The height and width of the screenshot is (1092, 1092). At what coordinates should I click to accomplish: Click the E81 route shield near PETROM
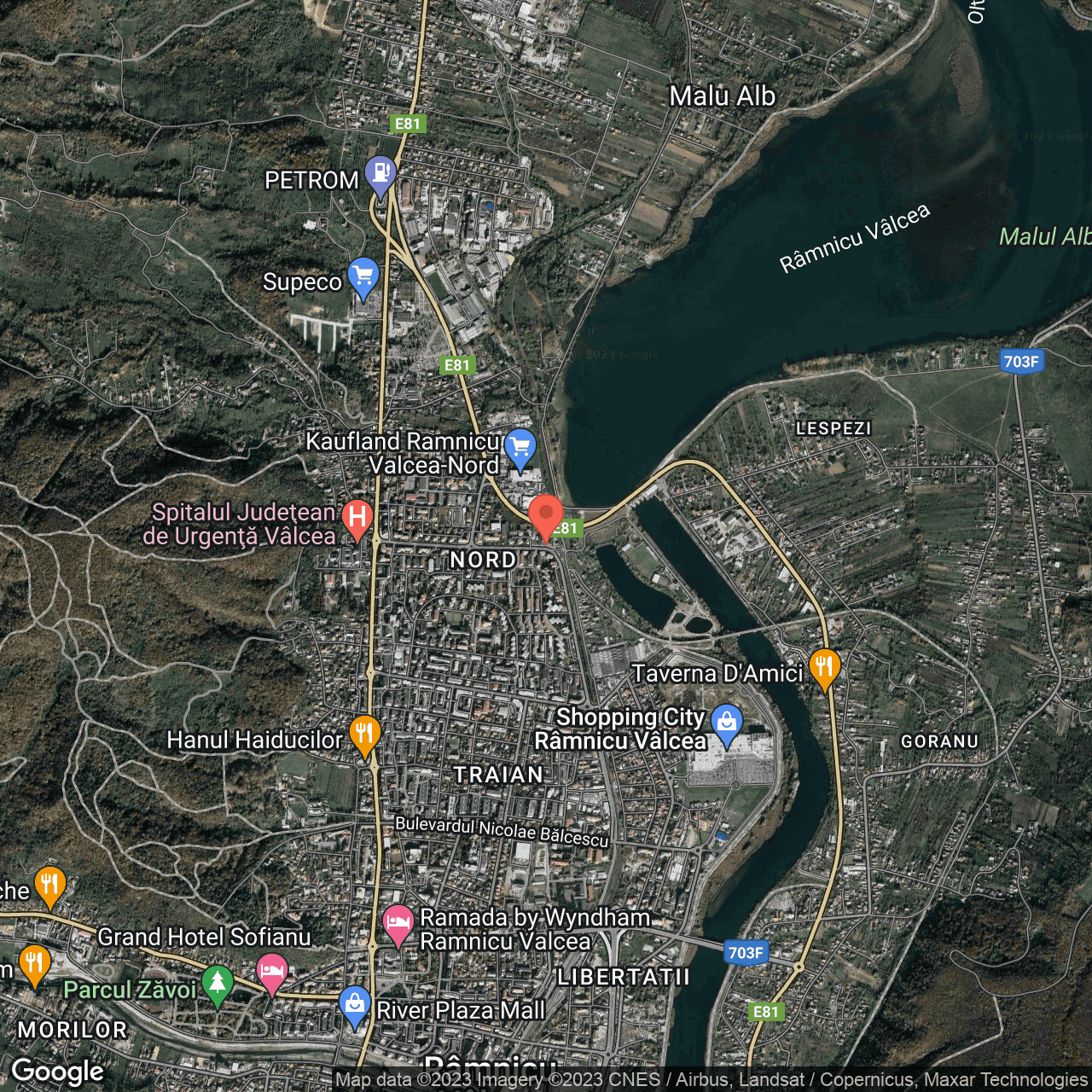[407, 124]
